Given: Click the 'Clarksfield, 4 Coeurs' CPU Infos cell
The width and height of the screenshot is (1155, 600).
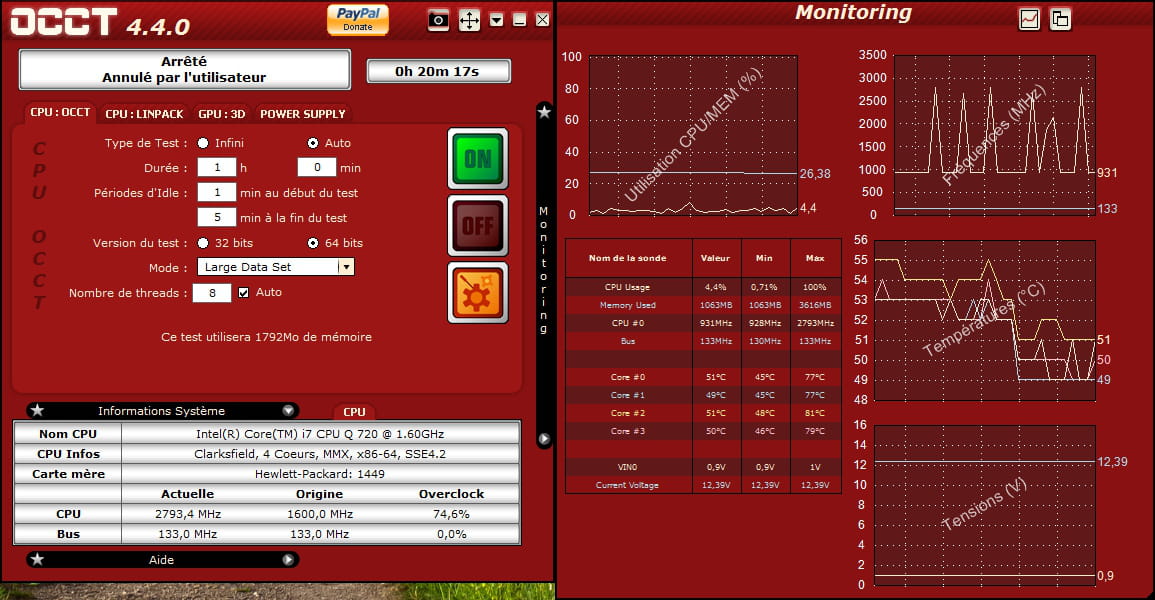Looking at the screenshot, I should (320, 453).
